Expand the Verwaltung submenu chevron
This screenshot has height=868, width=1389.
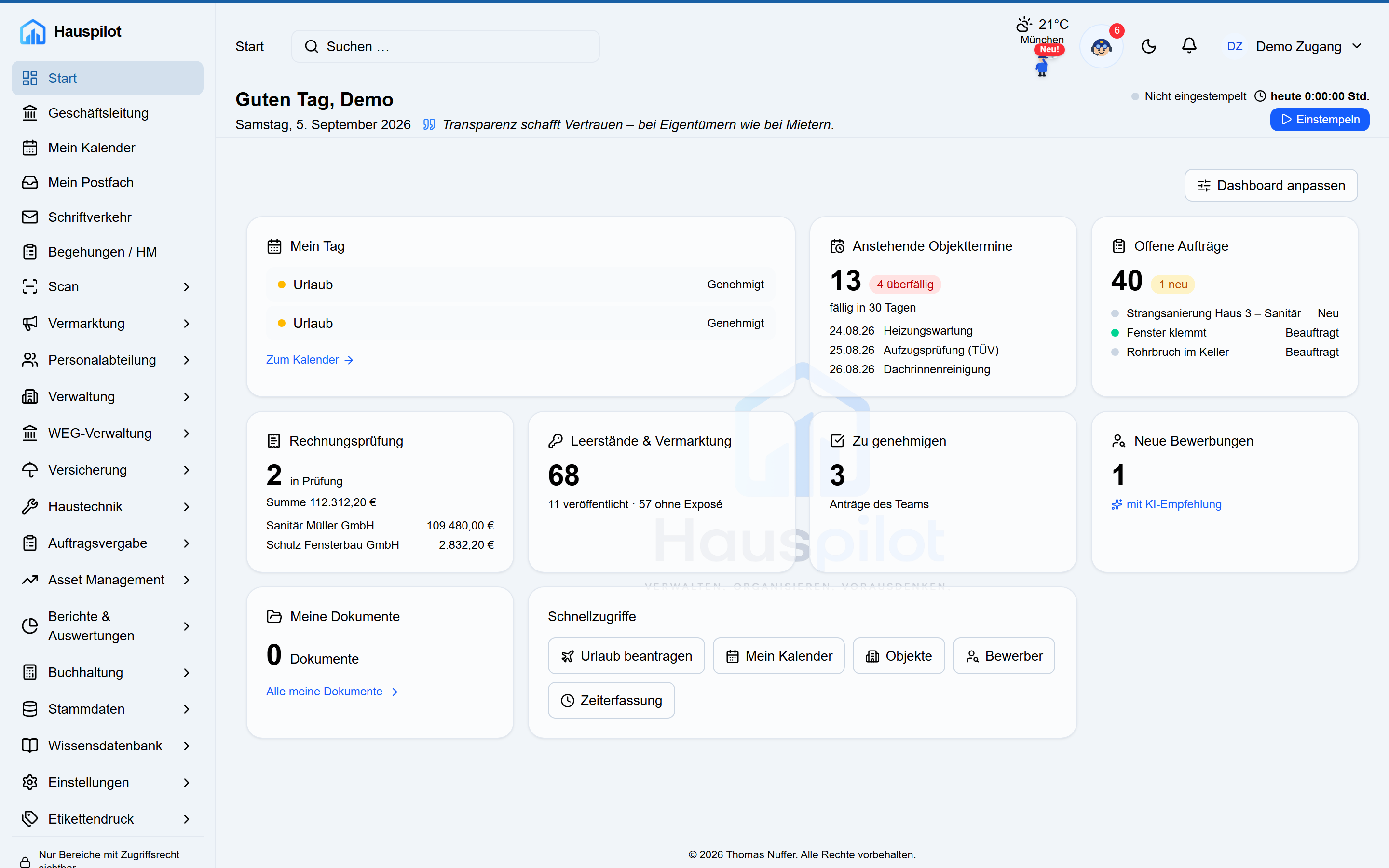[x=187, y=397]
